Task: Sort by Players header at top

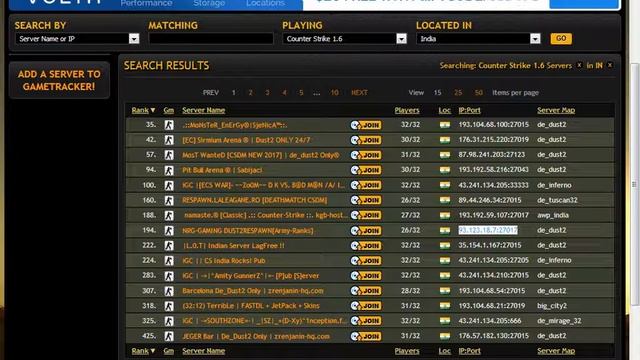Action: click(407, 110)
